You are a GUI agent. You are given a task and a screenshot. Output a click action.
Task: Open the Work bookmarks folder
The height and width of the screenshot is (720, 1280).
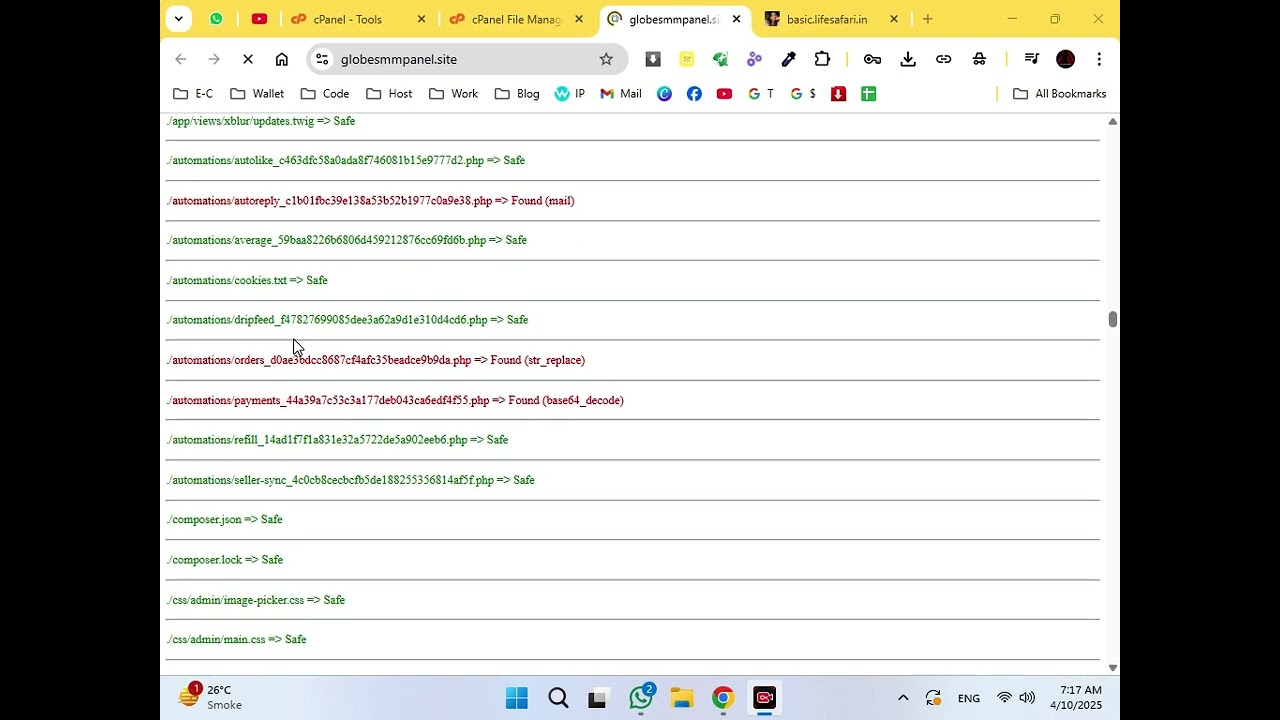(453, 94)
